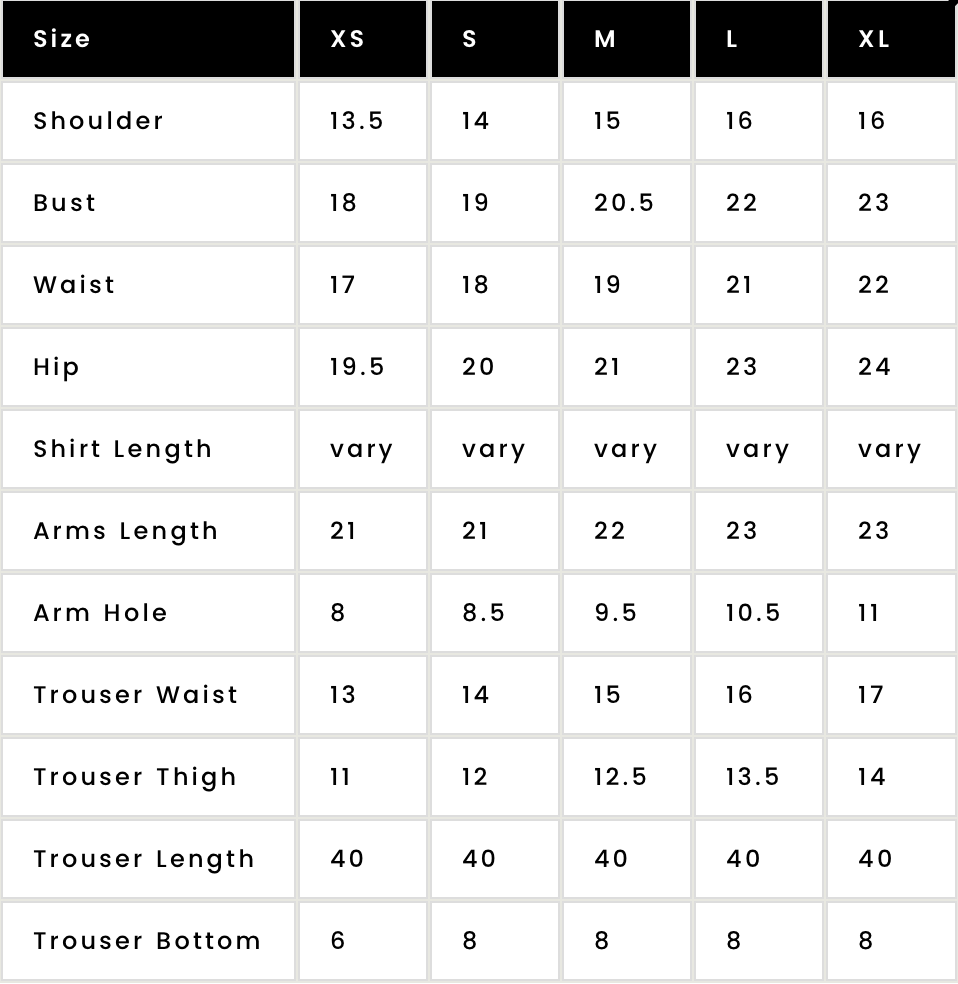
Task: Click the Size header cell
Action: (x=149, y=39)
